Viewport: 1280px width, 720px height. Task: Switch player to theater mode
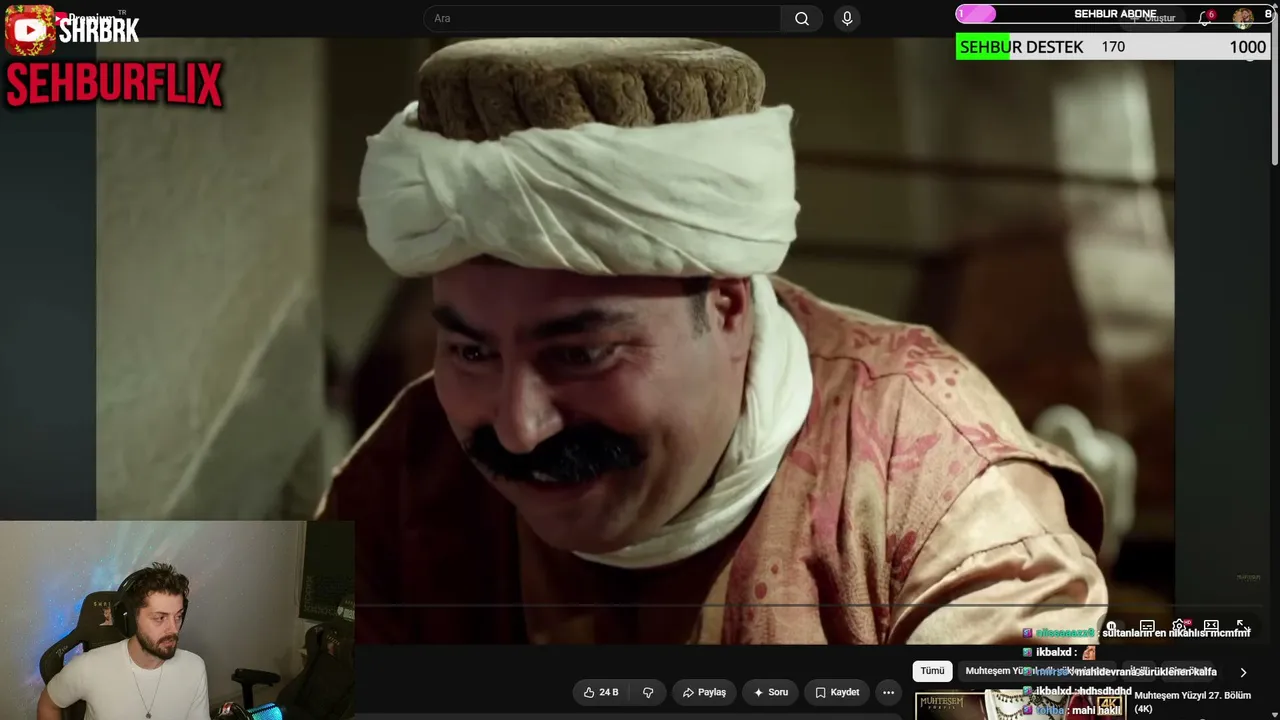(x=1211, y=627)
